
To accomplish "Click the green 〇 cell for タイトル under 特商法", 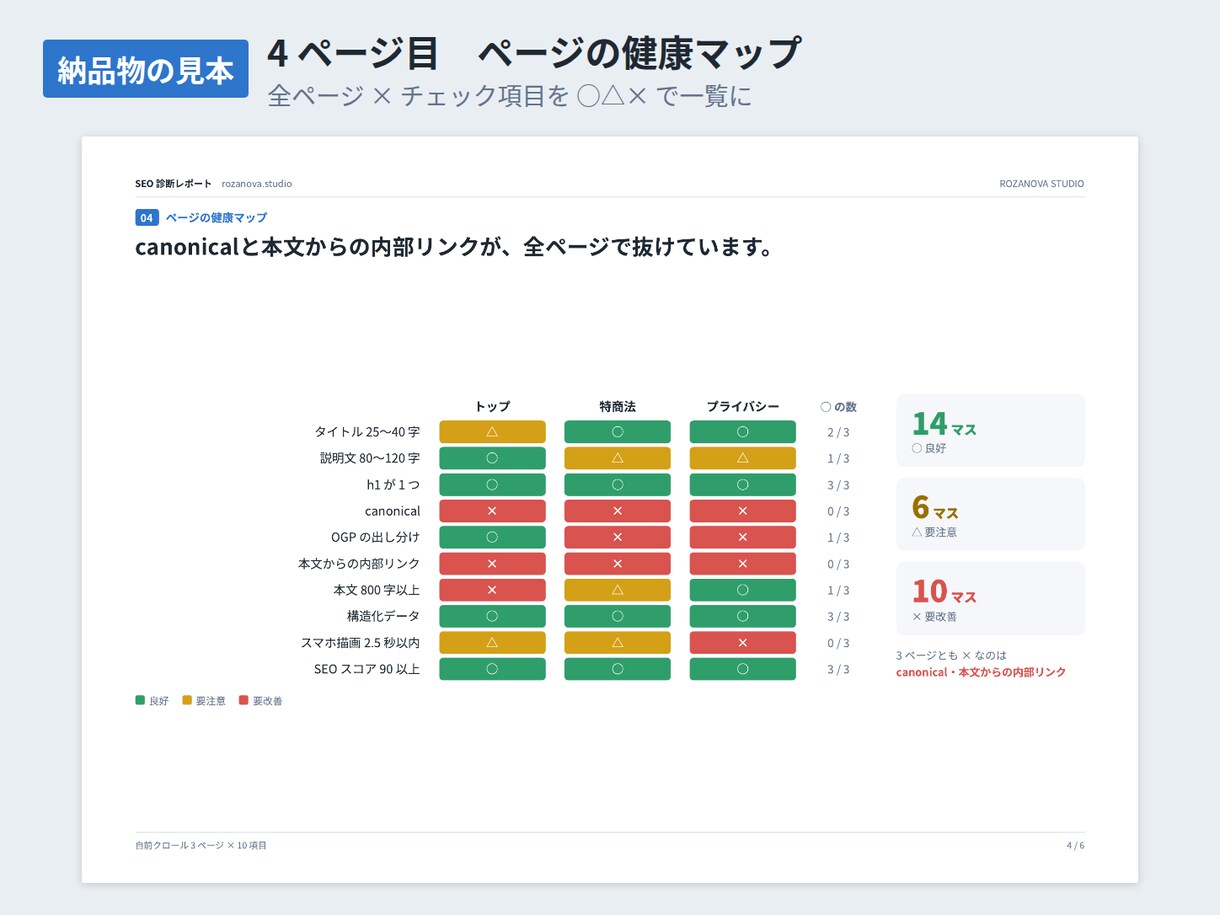I will pos(617,432).
